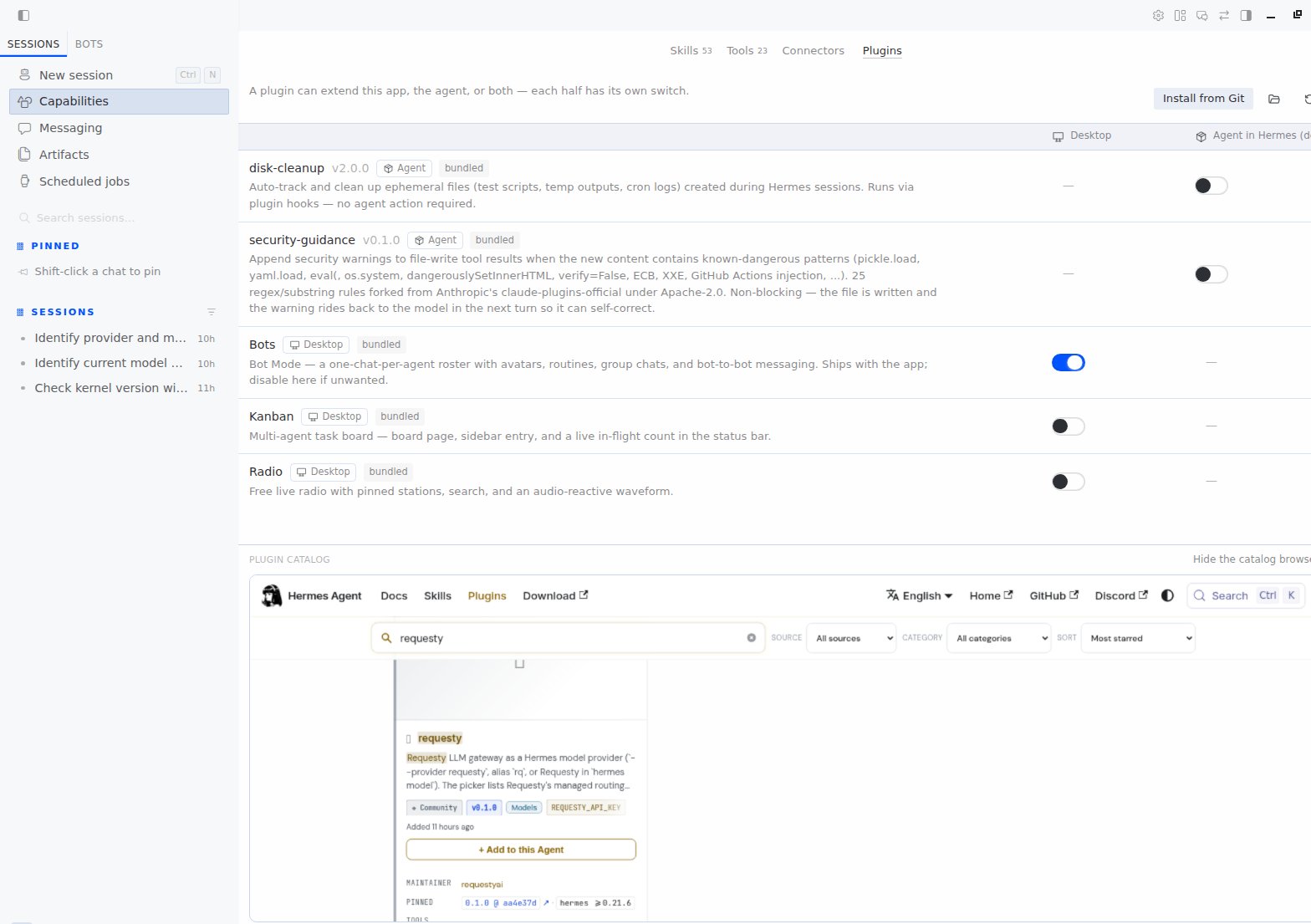Open the chat bubbles icon in title bar
Image resolution: width=1311 pixels, height=924 pixels.
1201,15
